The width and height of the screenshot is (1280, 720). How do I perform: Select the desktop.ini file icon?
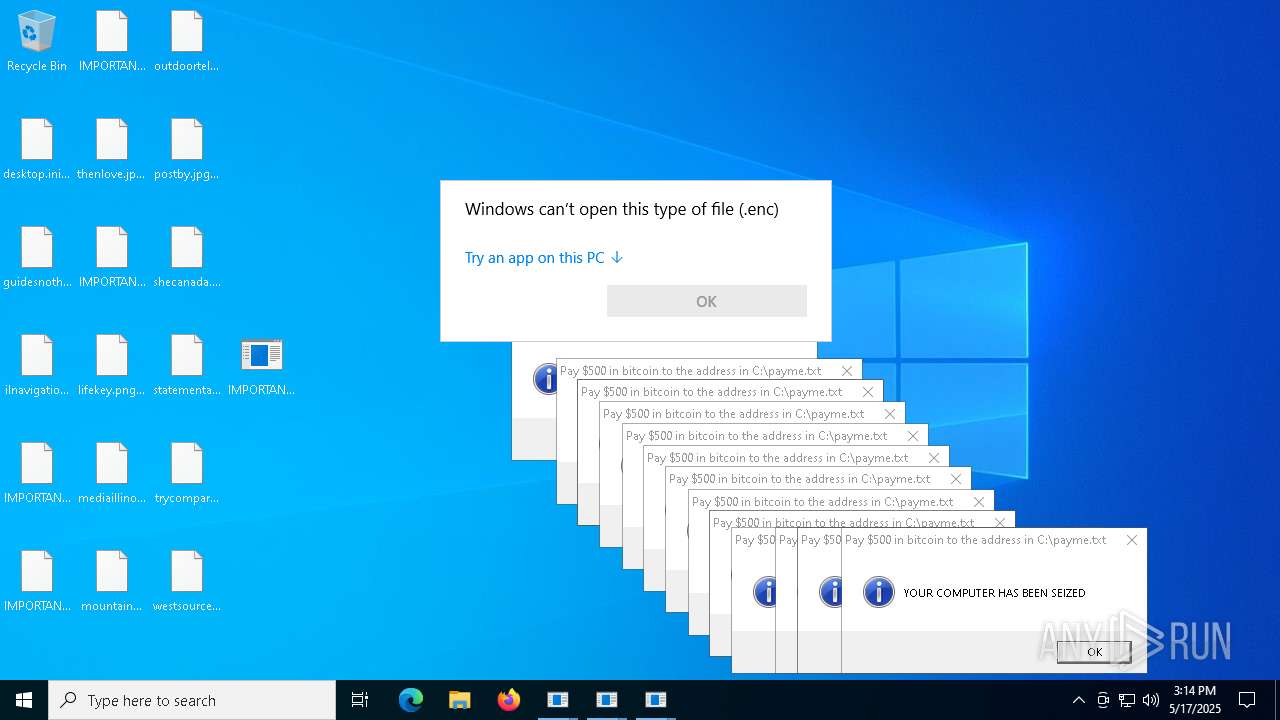[x=37, y=150]
